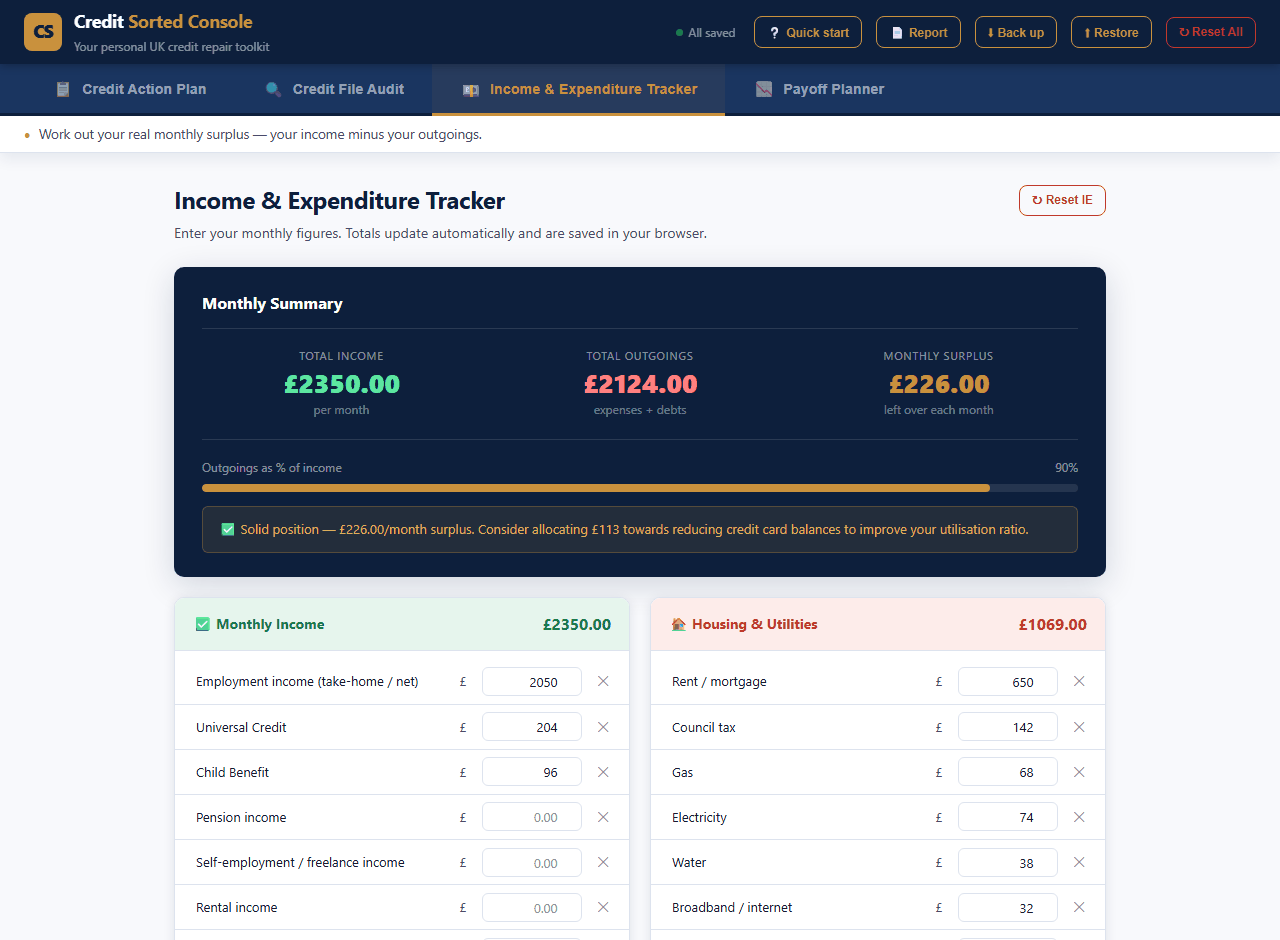Select Income & Expenditure Tracker tab
This screenshot has height=940, width=1280.
579,89
